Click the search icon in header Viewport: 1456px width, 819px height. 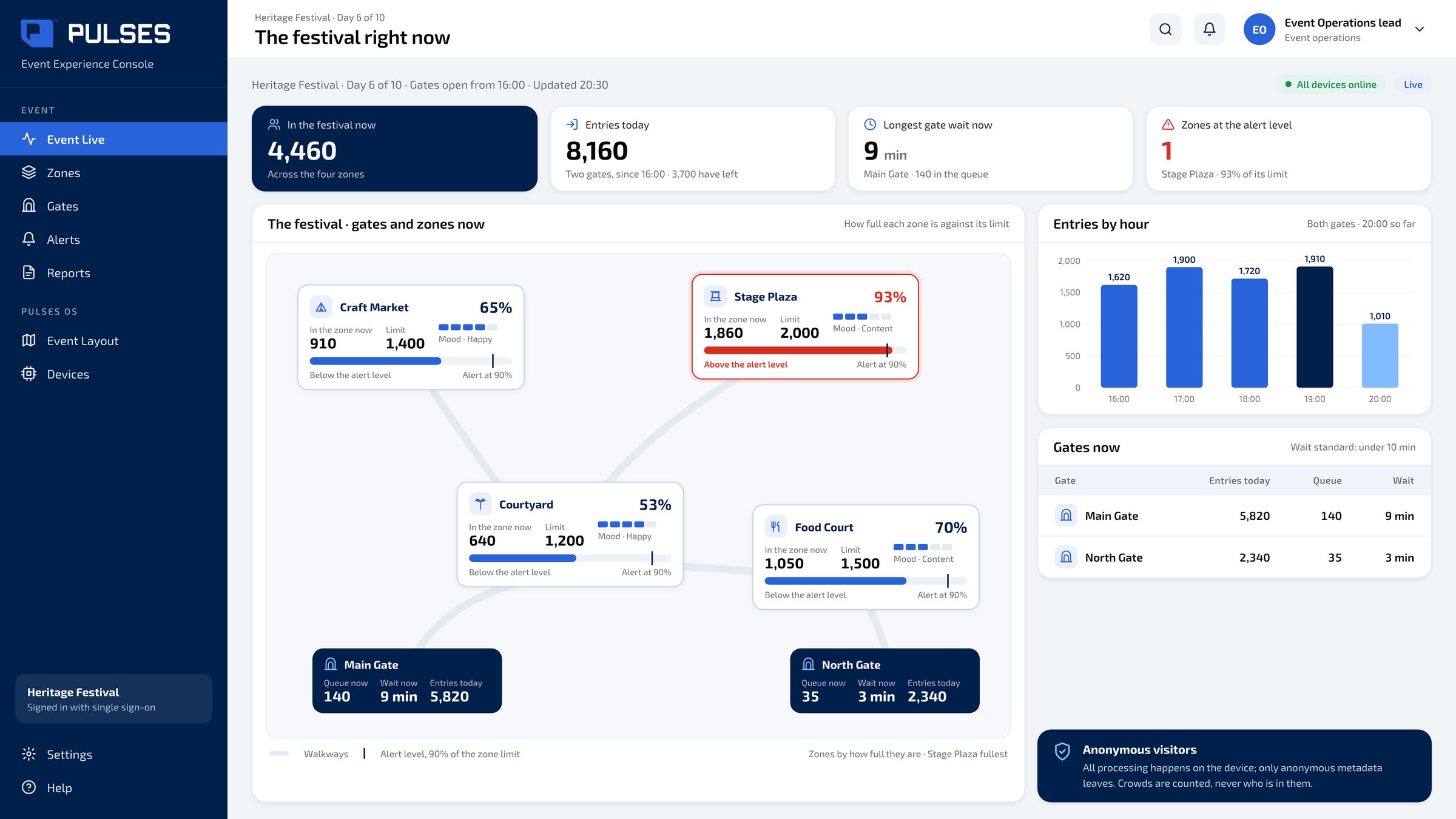point(1165,29)
